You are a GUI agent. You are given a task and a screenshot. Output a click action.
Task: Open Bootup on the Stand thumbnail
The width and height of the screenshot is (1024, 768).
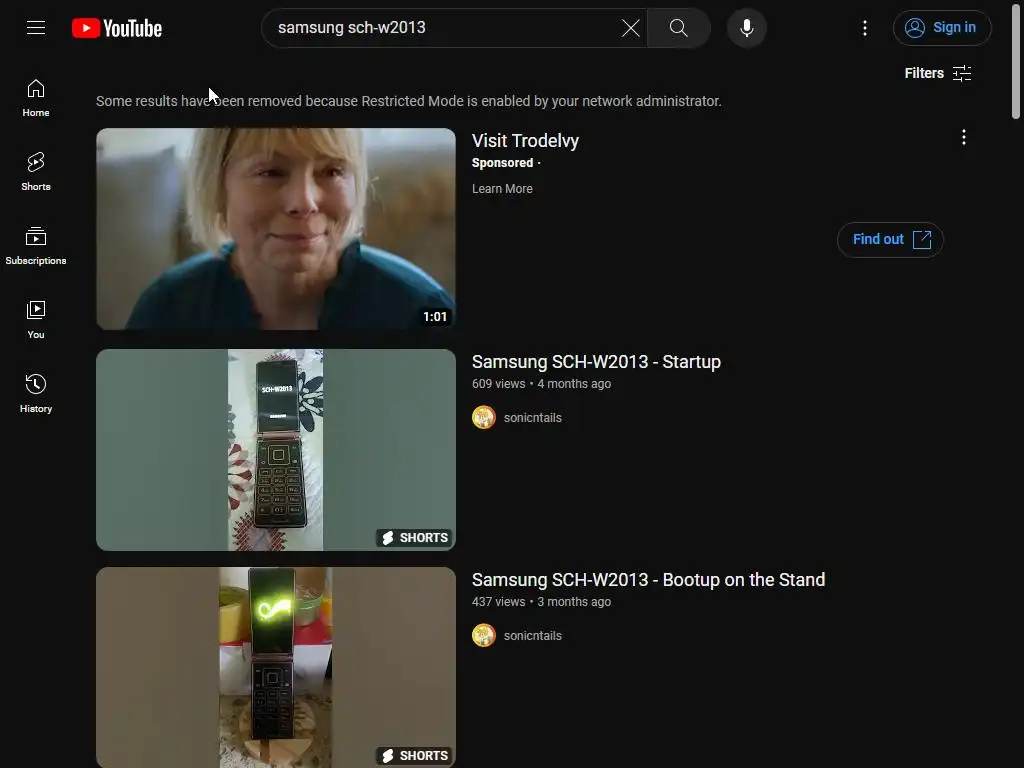coord(276,667)
